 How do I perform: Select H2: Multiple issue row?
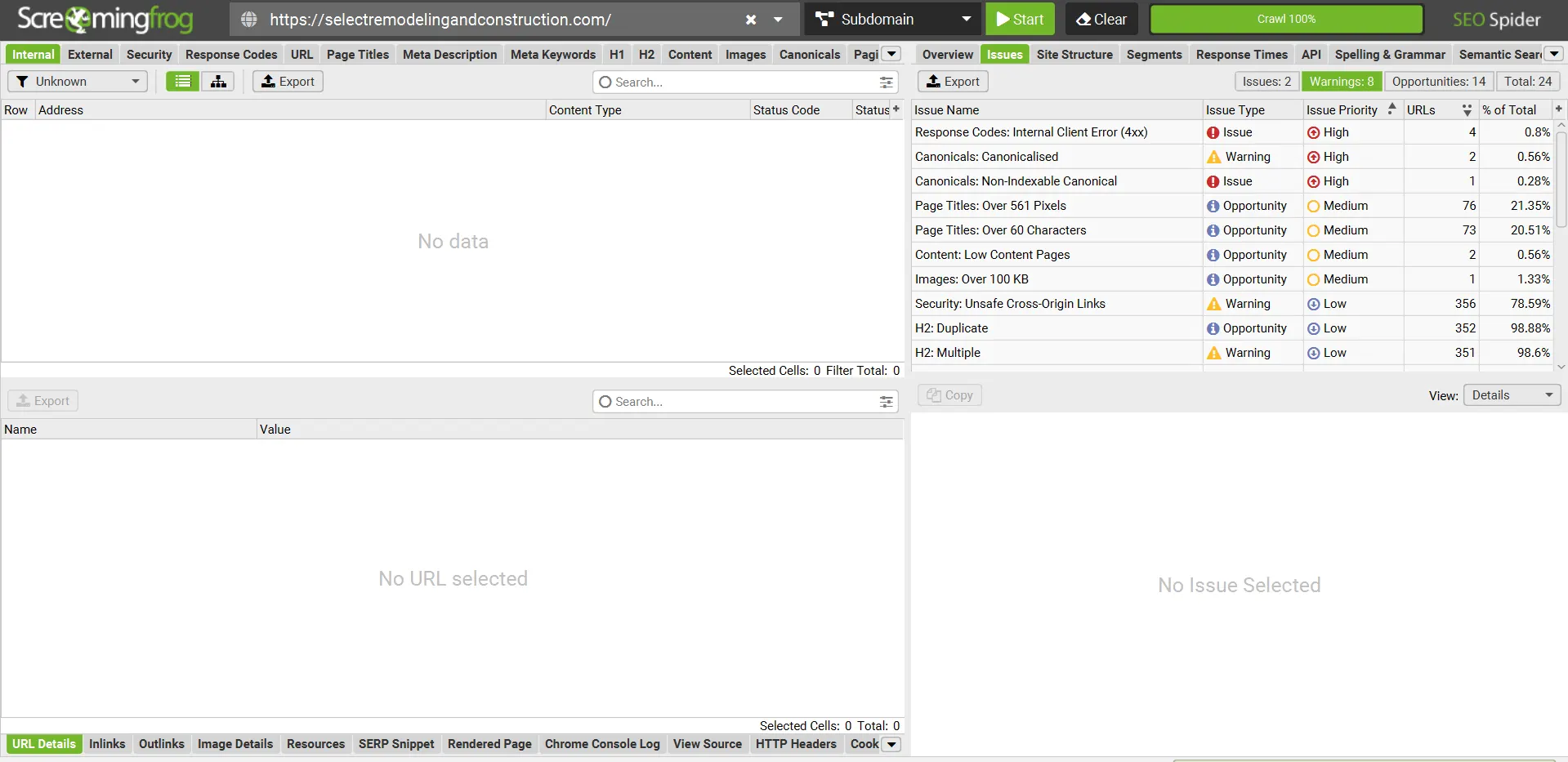1232,353
